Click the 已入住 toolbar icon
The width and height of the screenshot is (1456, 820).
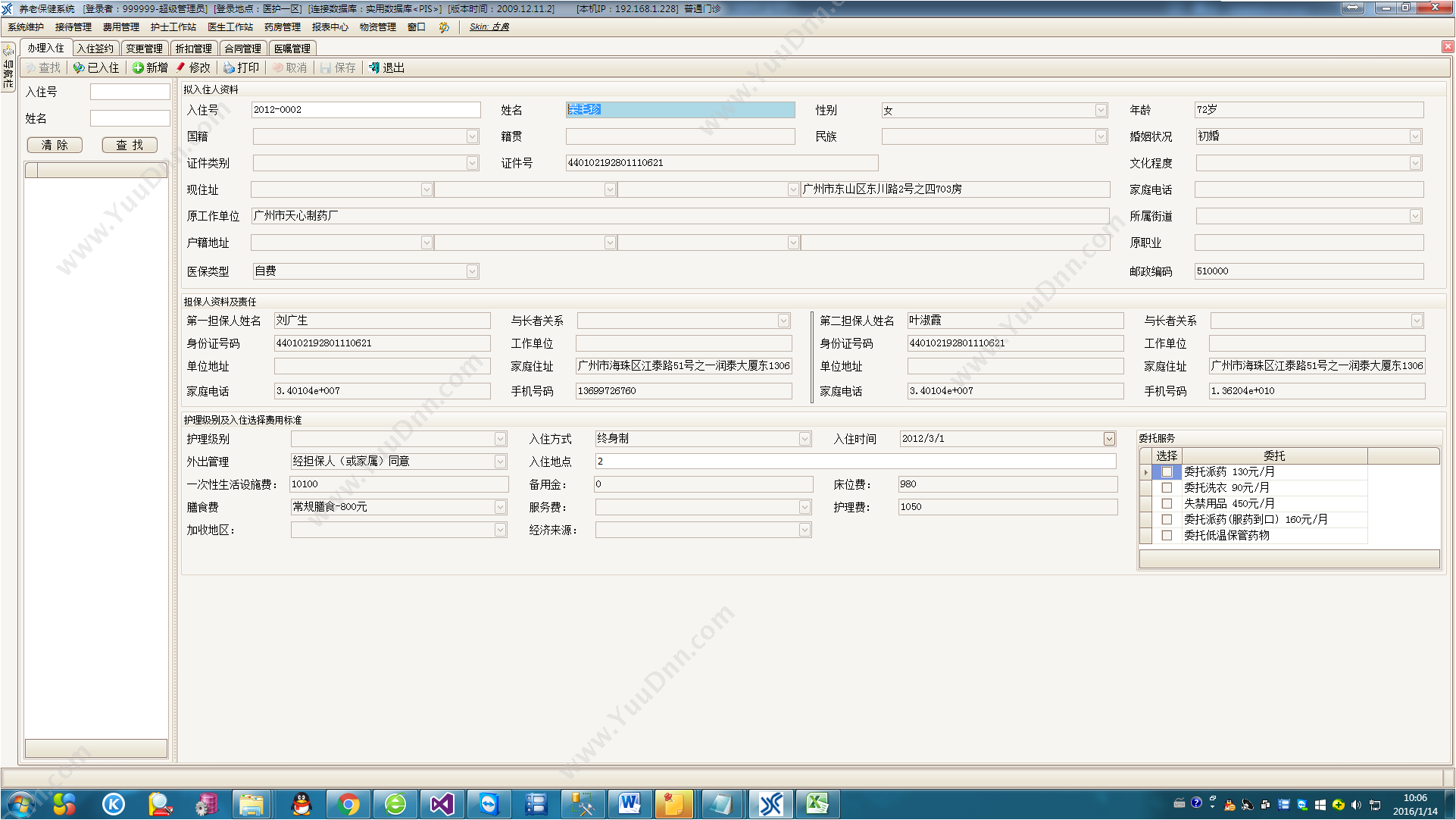pos(79,68)
